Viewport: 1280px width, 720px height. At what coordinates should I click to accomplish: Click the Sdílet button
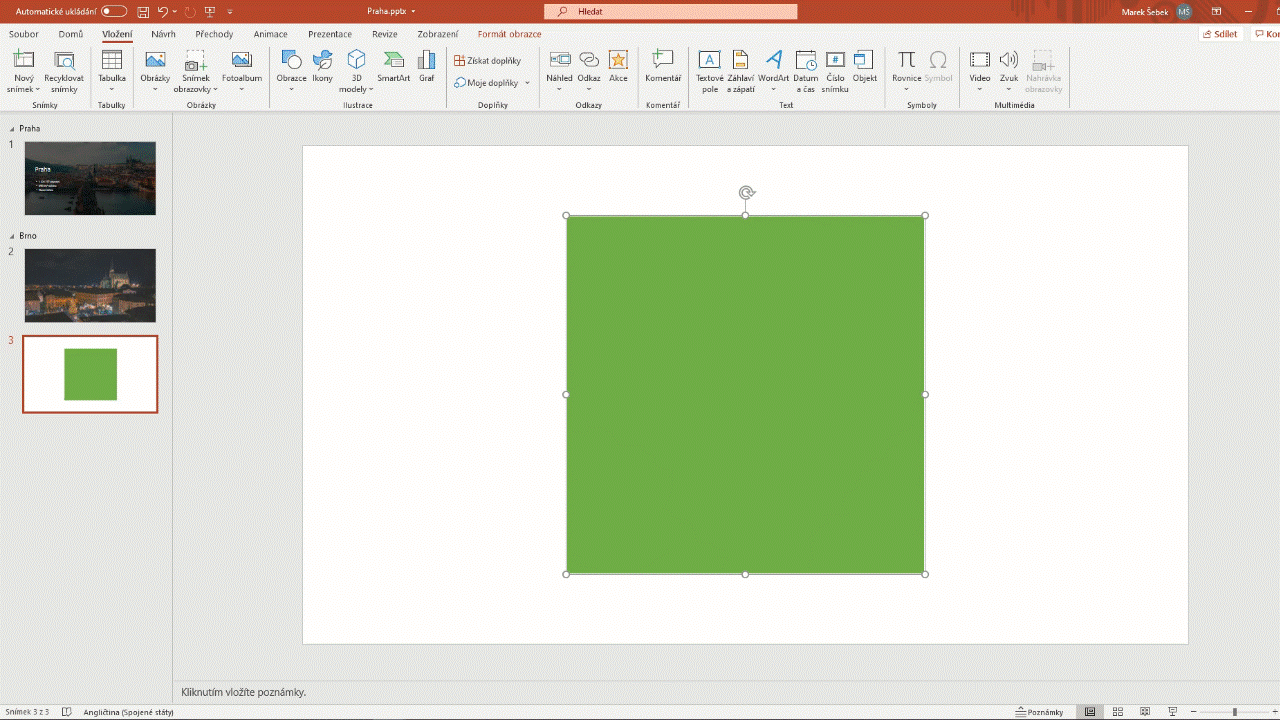(1219, 33)
